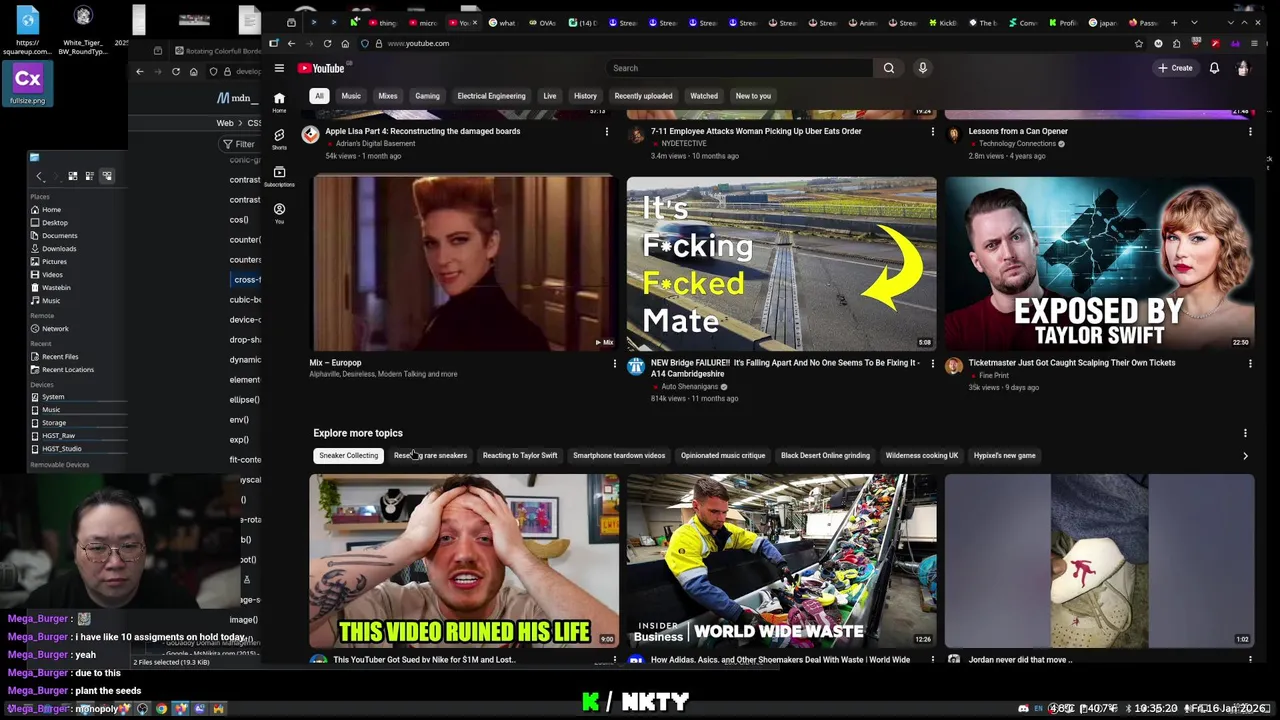The width and height of the screenshot is (1280, 720).
Task: Open the It's F*cking F*cked Mate thumbnail
Action: click(x=781, y=264)
